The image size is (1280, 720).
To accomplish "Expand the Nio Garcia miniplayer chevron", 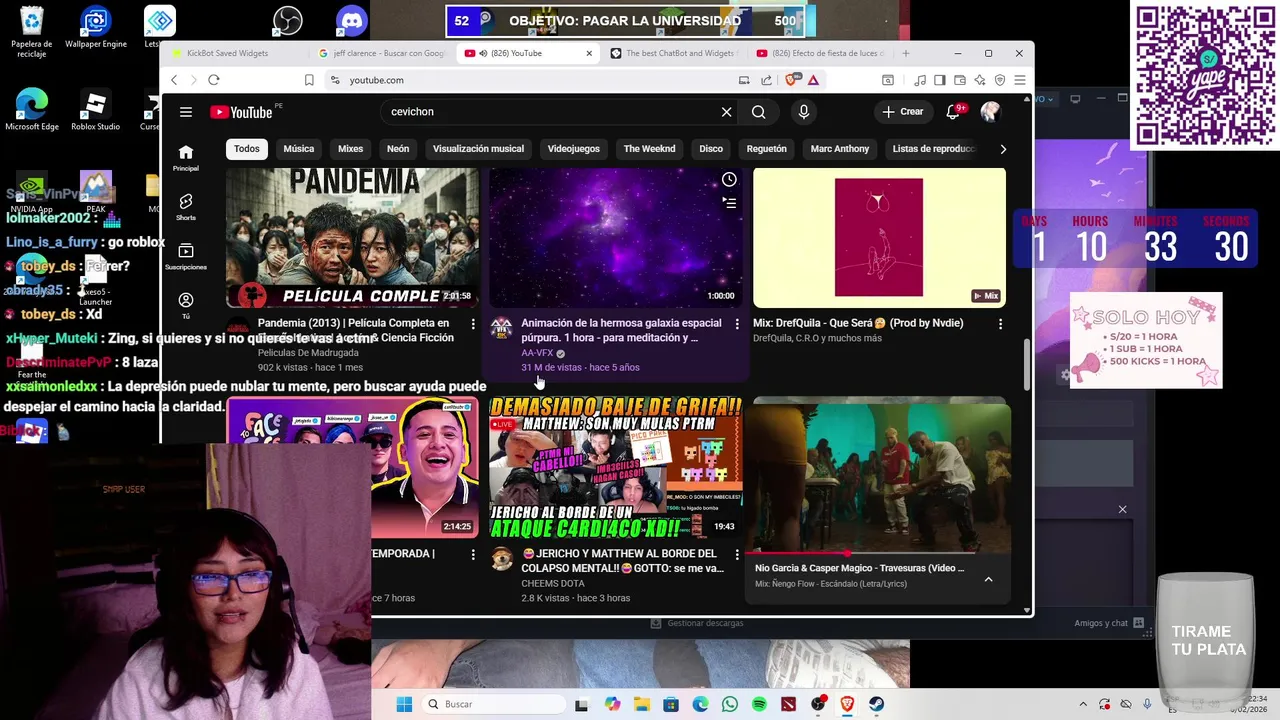I will click(x=988, y=579).
